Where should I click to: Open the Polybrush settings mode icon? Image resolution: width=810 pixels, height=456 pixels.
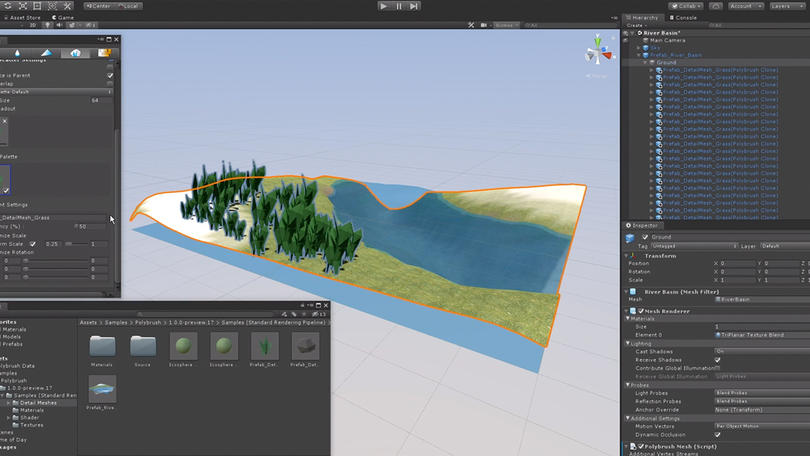click(x=104, y=53)
